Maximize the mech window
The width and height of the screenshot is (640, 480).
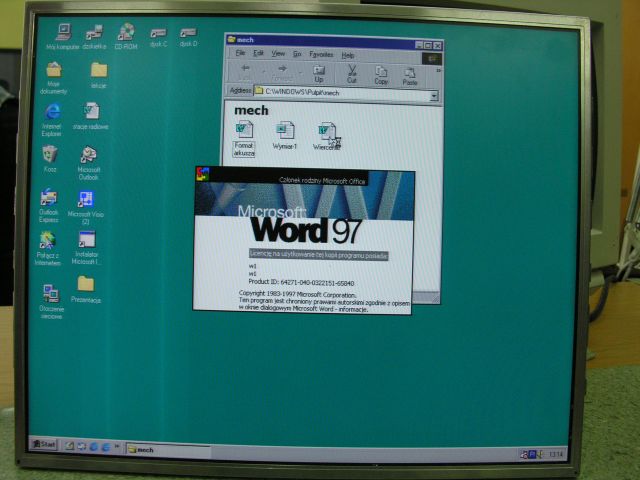click(x=428, y=45)
